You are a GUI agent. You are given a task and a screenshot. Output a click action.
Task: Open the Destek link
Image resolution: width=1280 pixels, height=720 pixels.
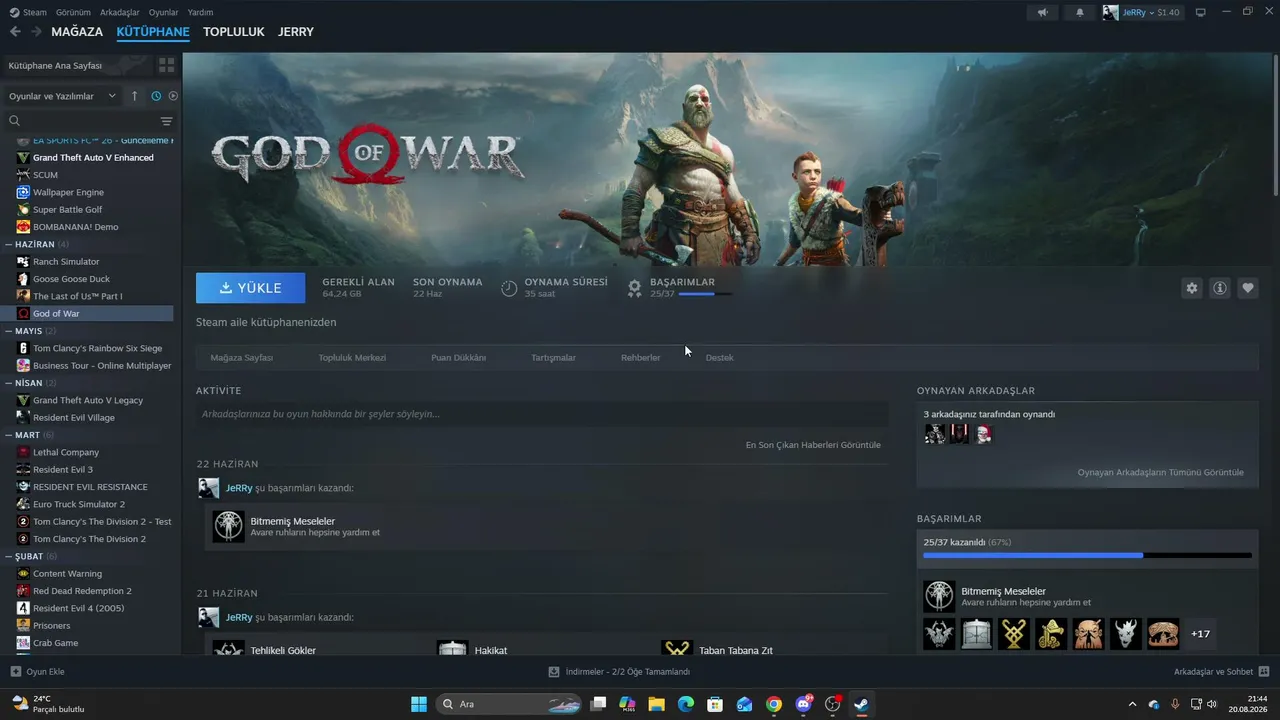[719, 357]
